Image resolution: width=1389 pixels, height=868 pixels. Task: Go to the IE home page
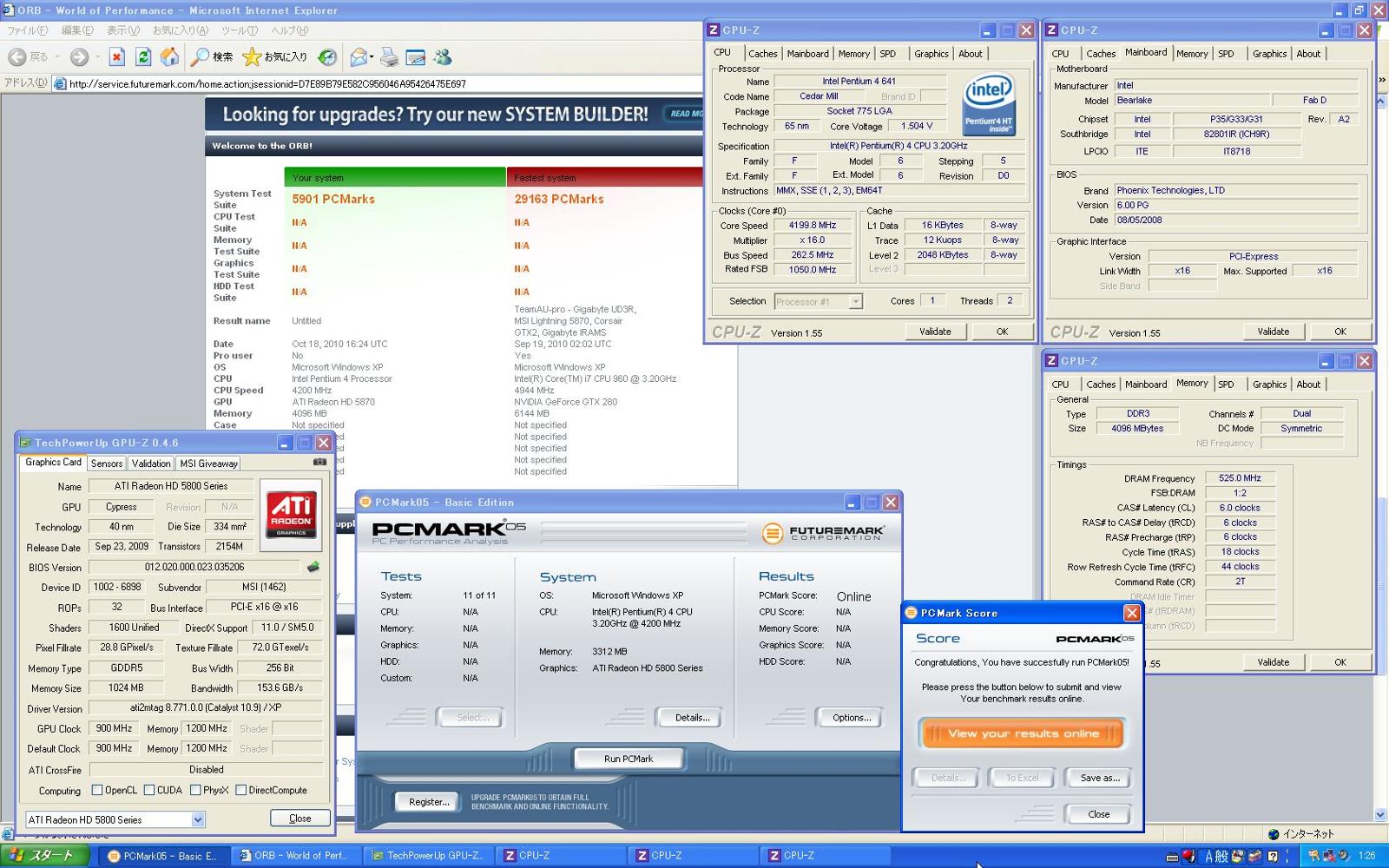[x=170, y=57]
